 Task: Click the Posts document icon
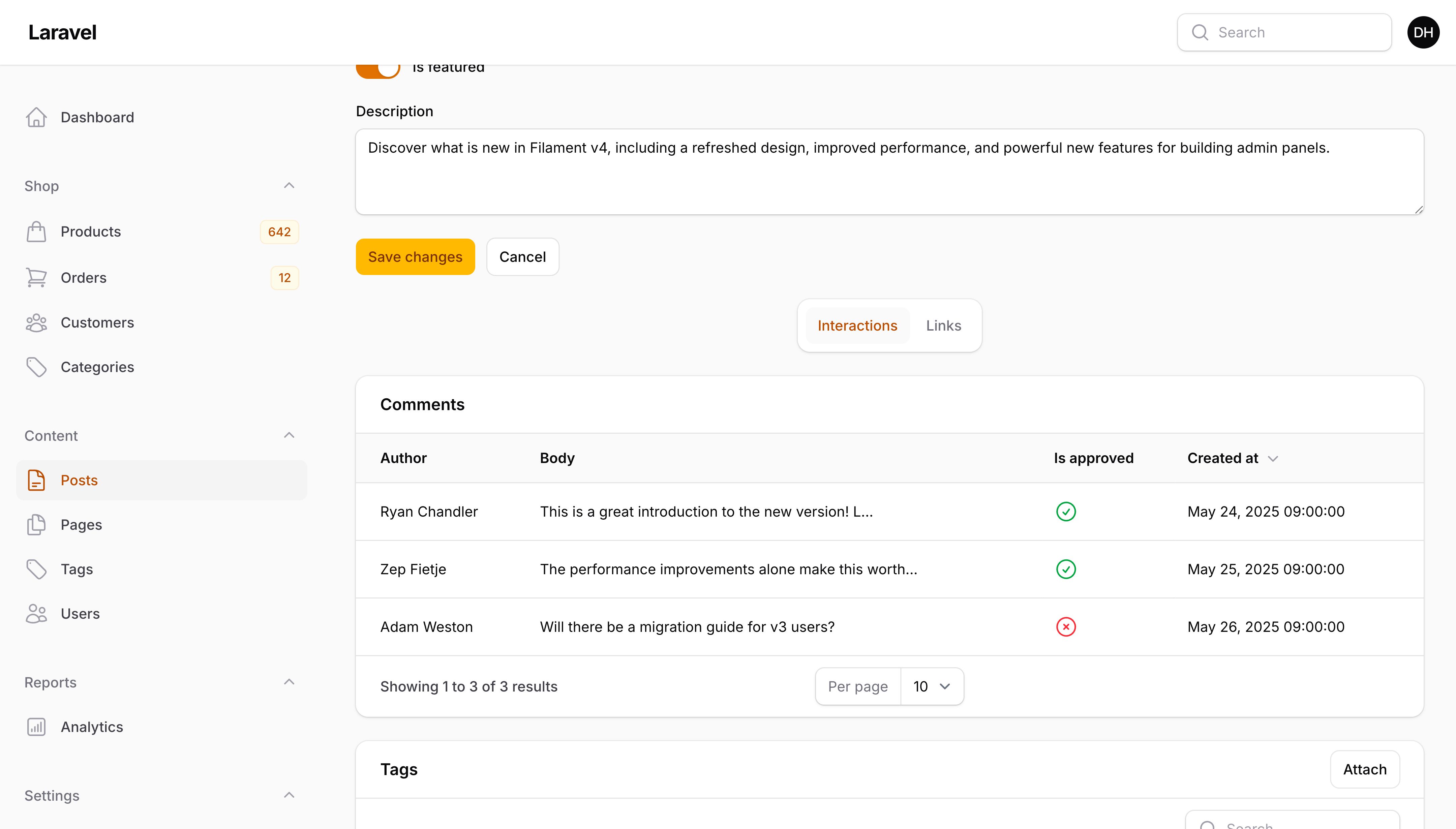[36, 480]
